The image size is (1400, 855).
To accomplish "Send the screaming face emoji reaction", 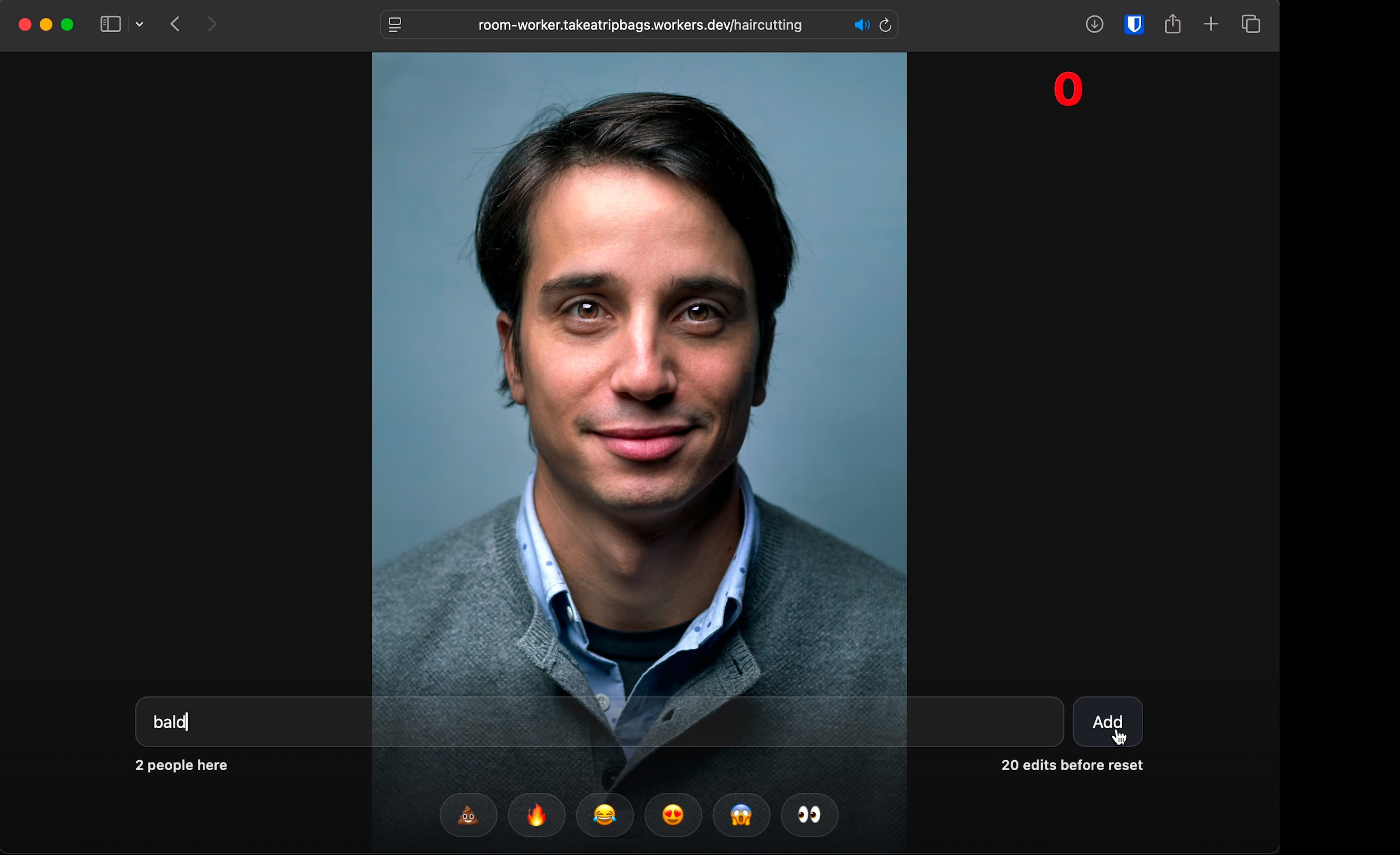I will [x=741, y=815].
